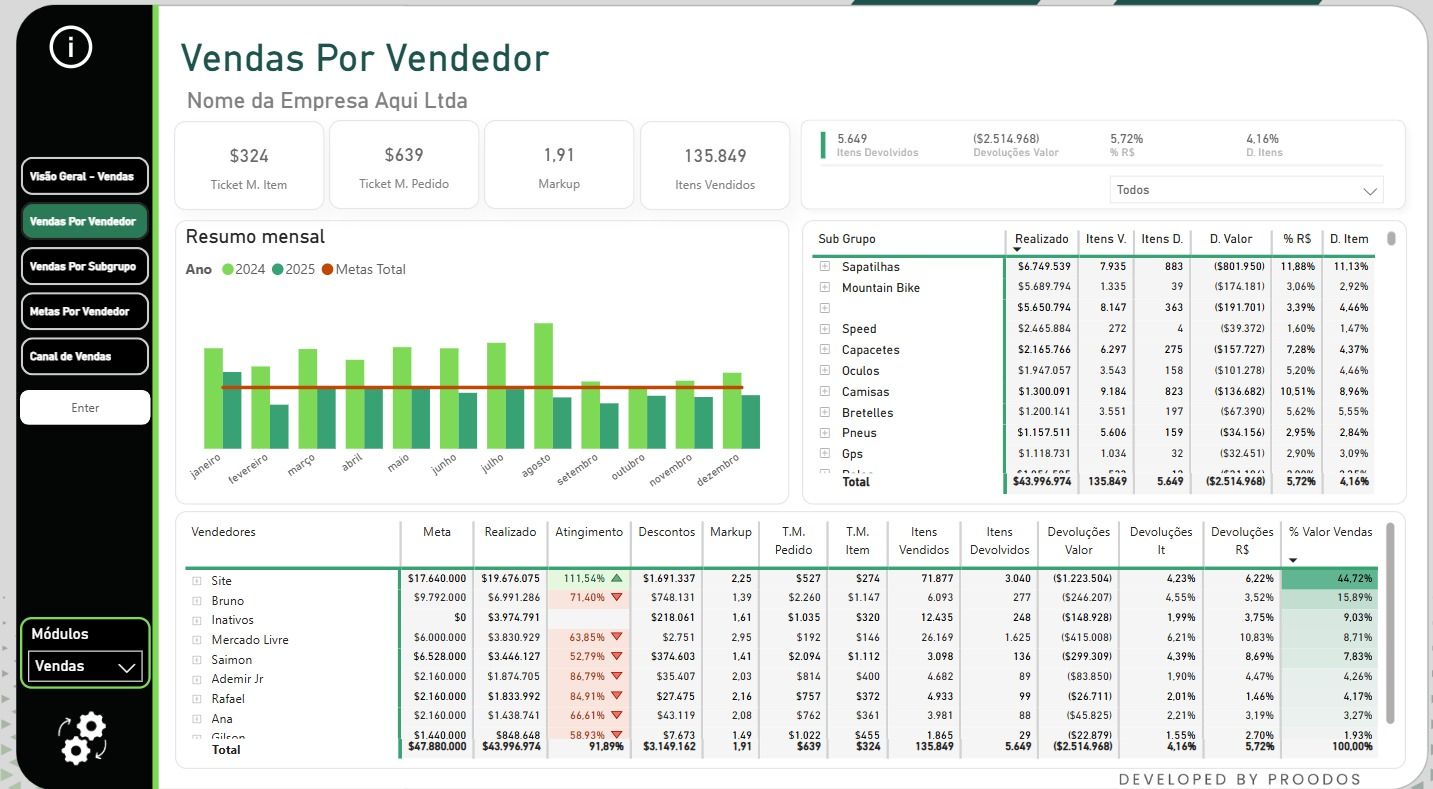Screen dimensions: 1433x789
Task: Click the tall 2024 bar for agosto
Action: tap(543, 386)
